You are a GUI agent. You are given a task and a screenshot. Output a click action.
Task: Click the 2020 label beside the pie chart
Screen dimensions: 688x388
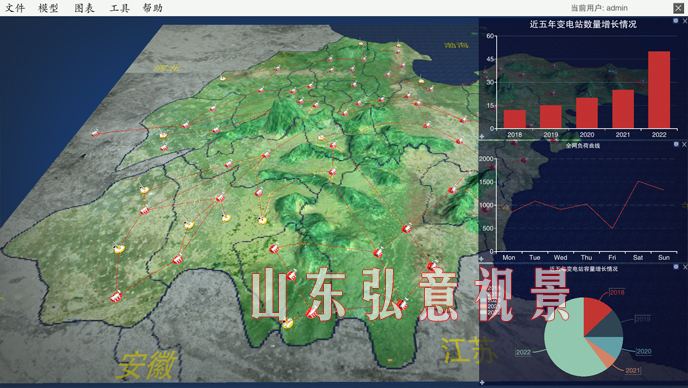point(644,352)
